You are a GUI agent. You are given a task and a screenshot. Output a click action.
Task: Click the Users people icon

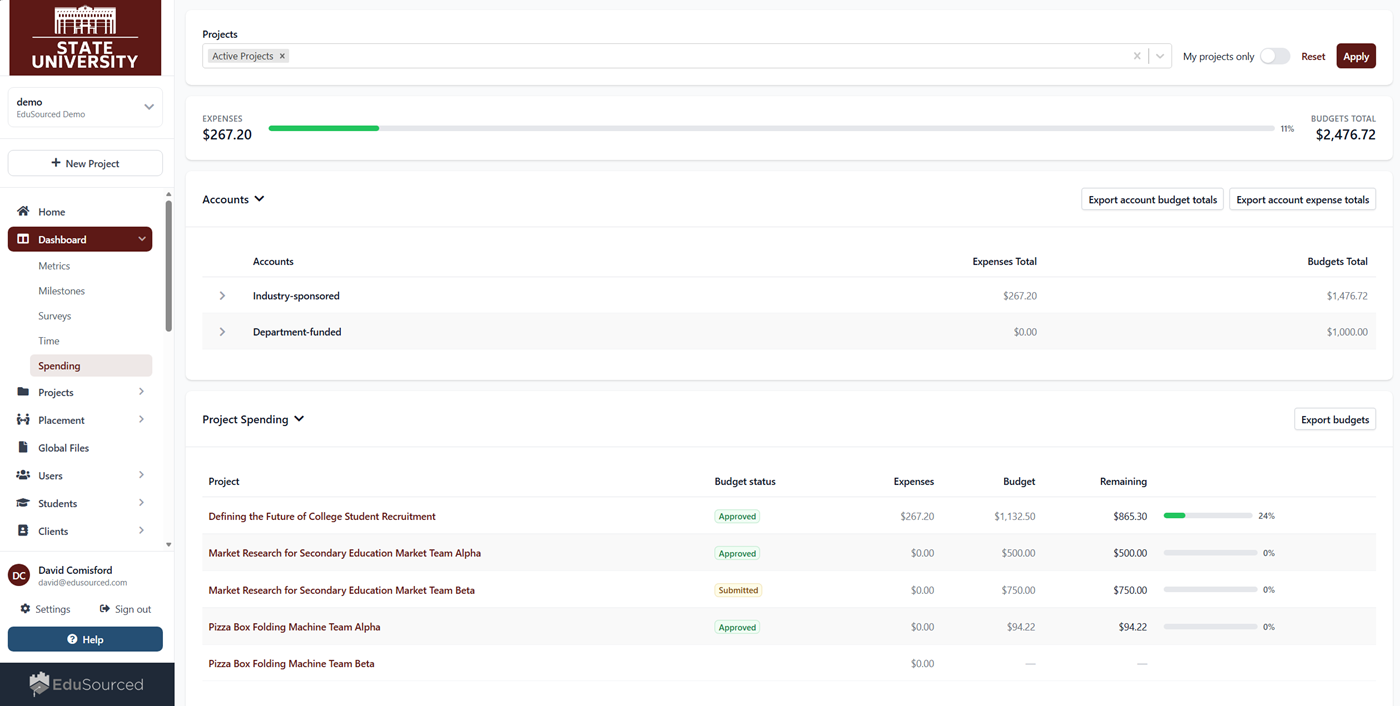[23, 476]
